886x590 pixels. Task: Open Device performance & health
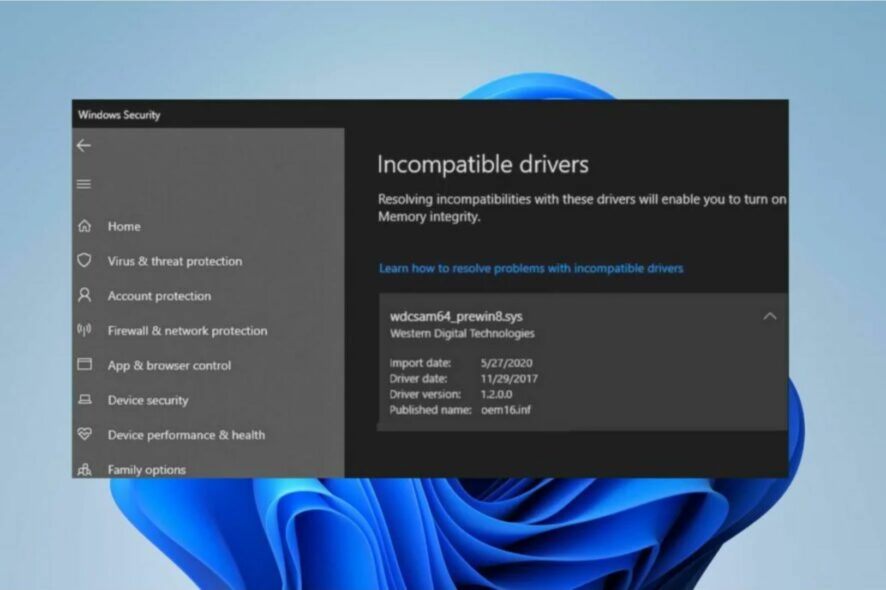(x=186, y=435)
